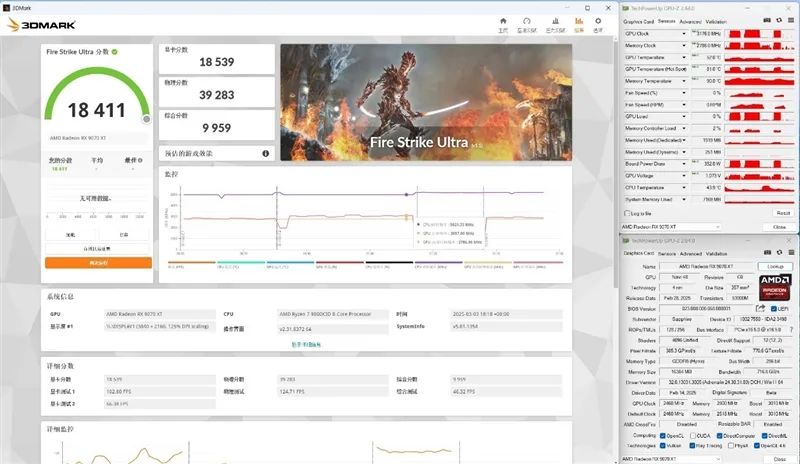This screenshot has width=800, height=464.
Task: Switch to Advanced tab in upper GPU-Z window
Action: [690, 21]
